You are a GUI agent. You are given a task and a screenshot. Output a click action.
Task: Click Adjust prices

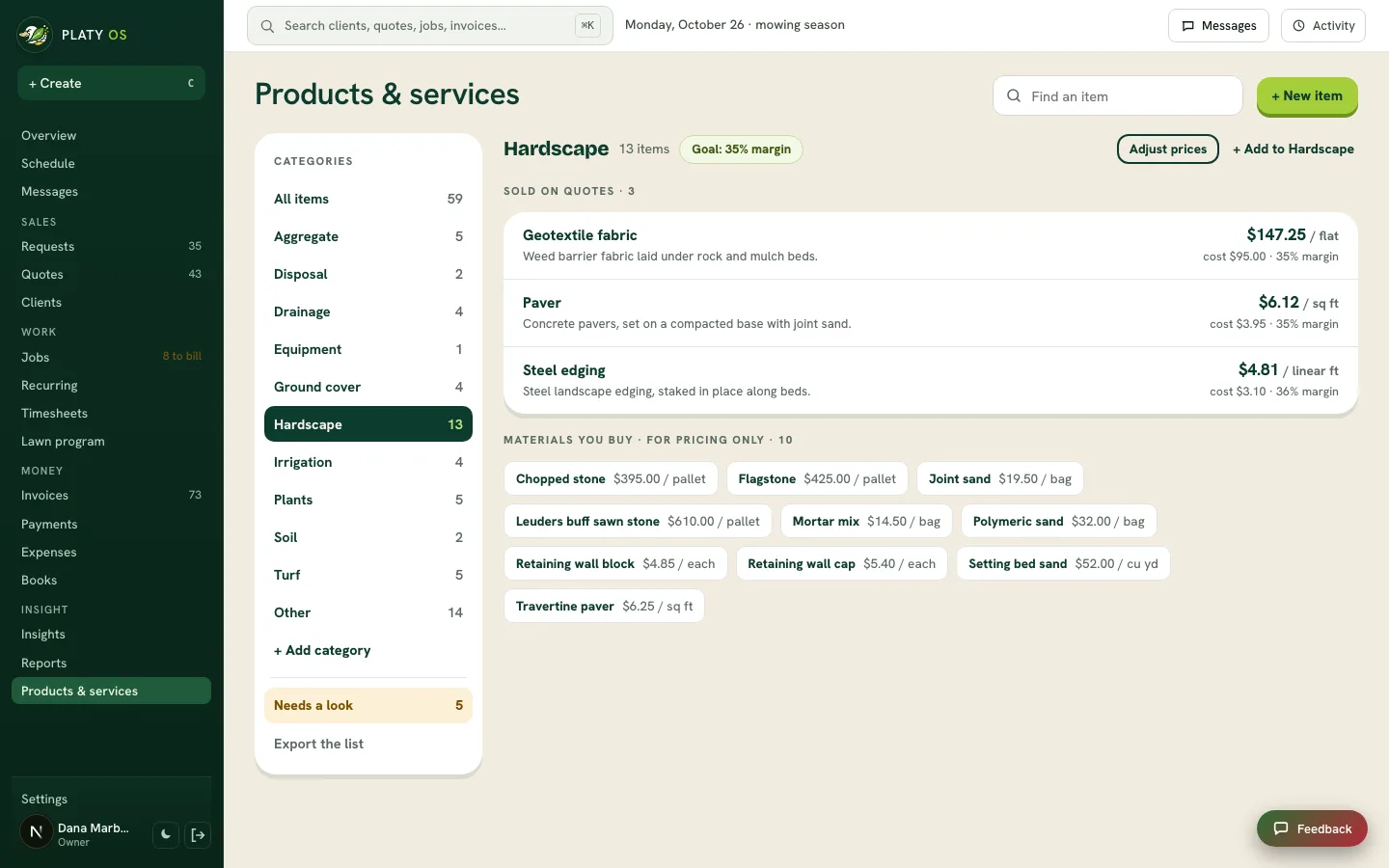point(1168,149)
